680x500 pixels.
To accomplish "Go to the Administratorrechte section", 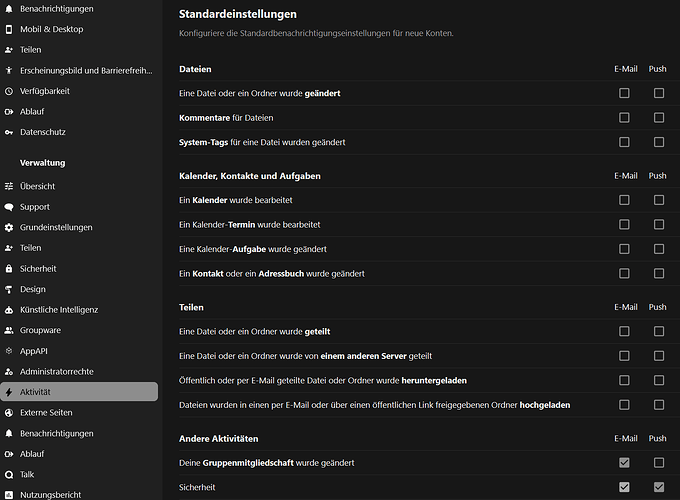I will pos(56,371).
